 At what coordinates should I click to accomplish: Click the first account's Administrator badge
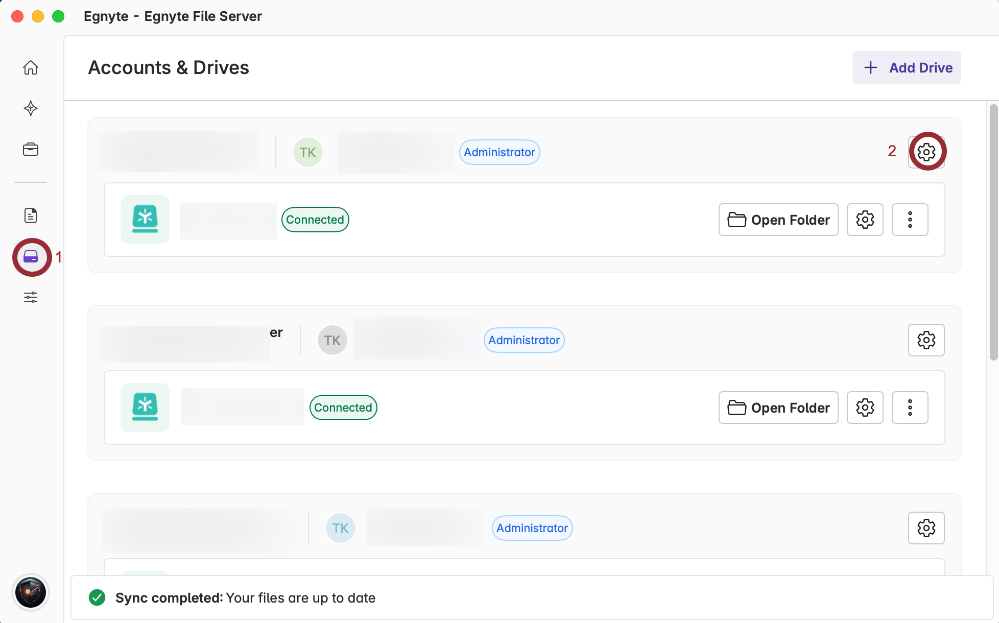pyautogui.click(x=500, y=152)
